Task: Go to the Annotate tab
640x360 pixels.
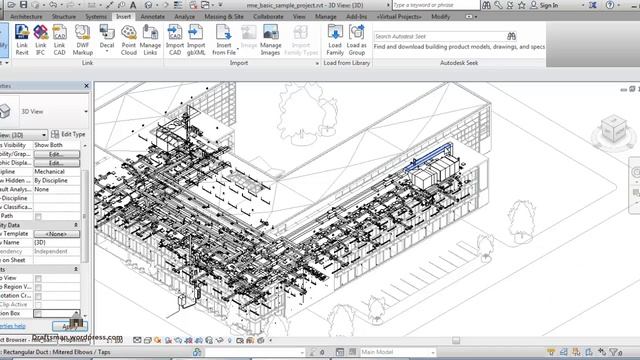Action: [153, 16]
